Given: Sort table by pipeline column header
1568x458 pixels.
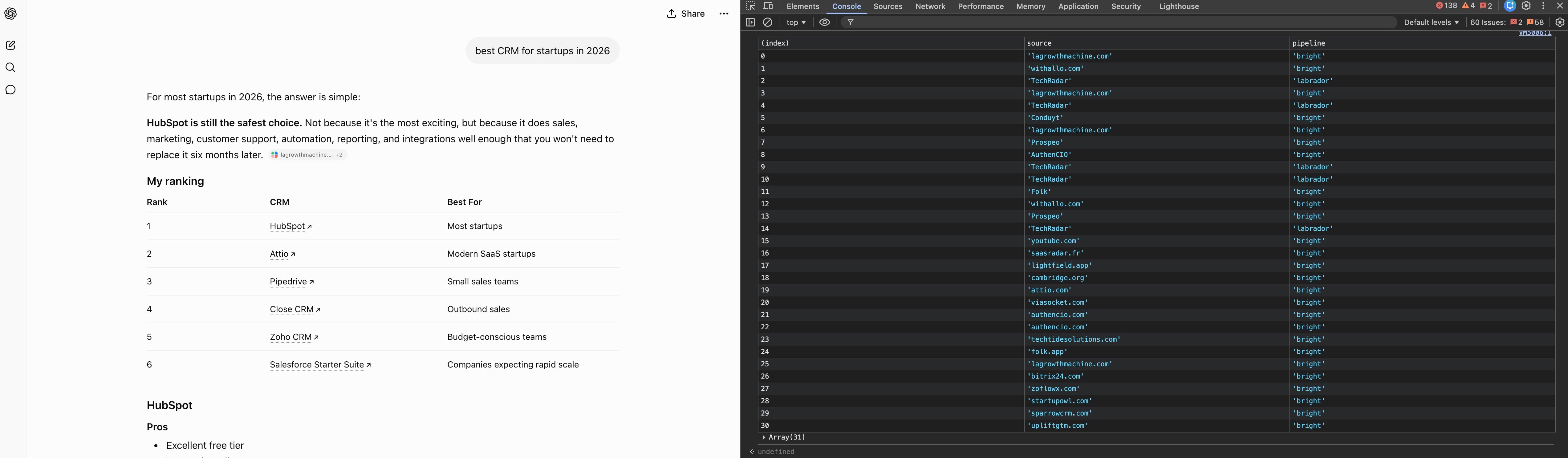Looking at the screenshot, I should click(x=1423, y=43).
